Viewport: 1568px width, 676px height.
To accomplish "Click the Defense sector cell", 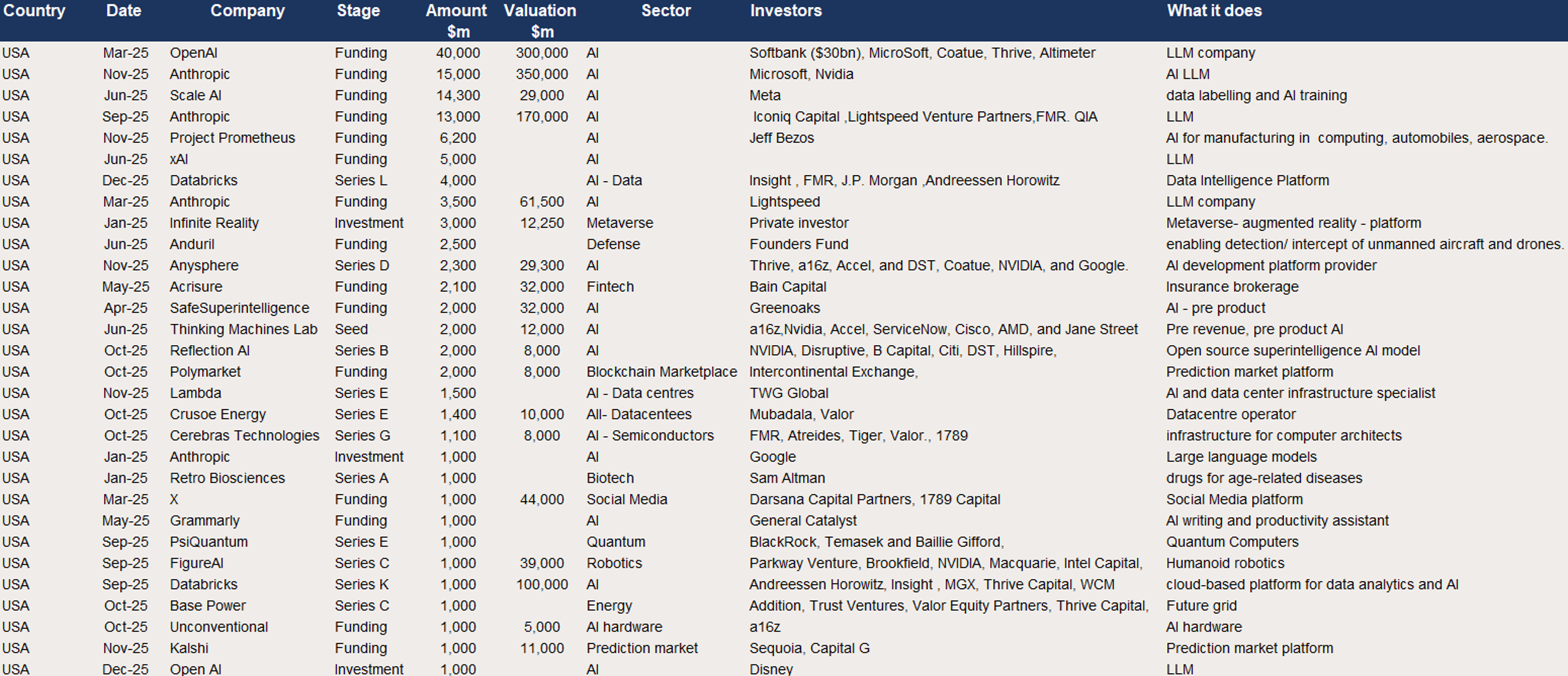I will tap(614, 244).
